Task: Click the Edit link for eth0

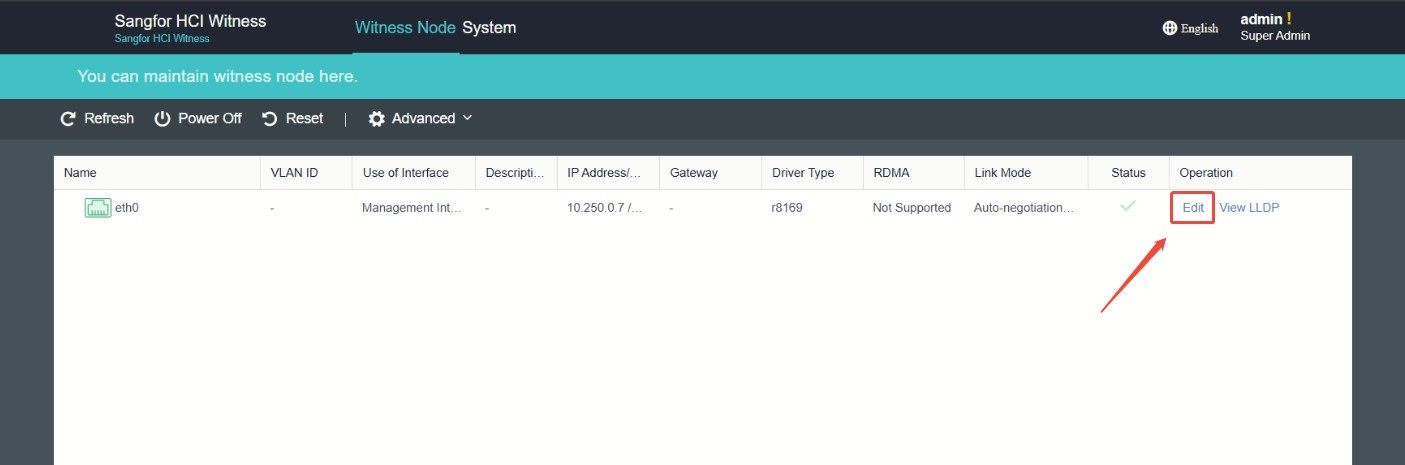Action: coord(1193,208)
